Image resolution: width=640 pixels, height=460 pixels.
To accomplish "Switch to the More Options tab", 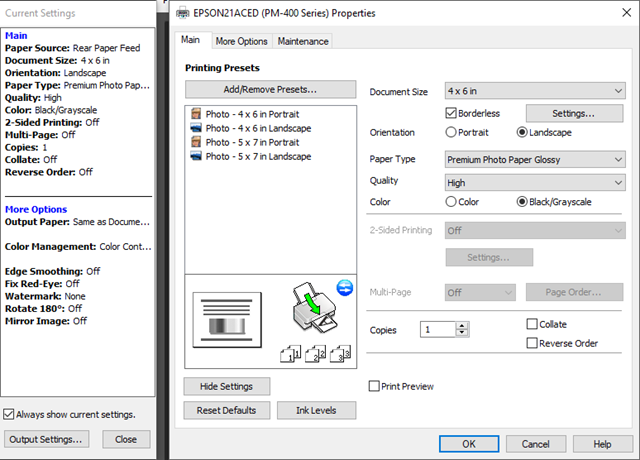I will coord(242,41).
